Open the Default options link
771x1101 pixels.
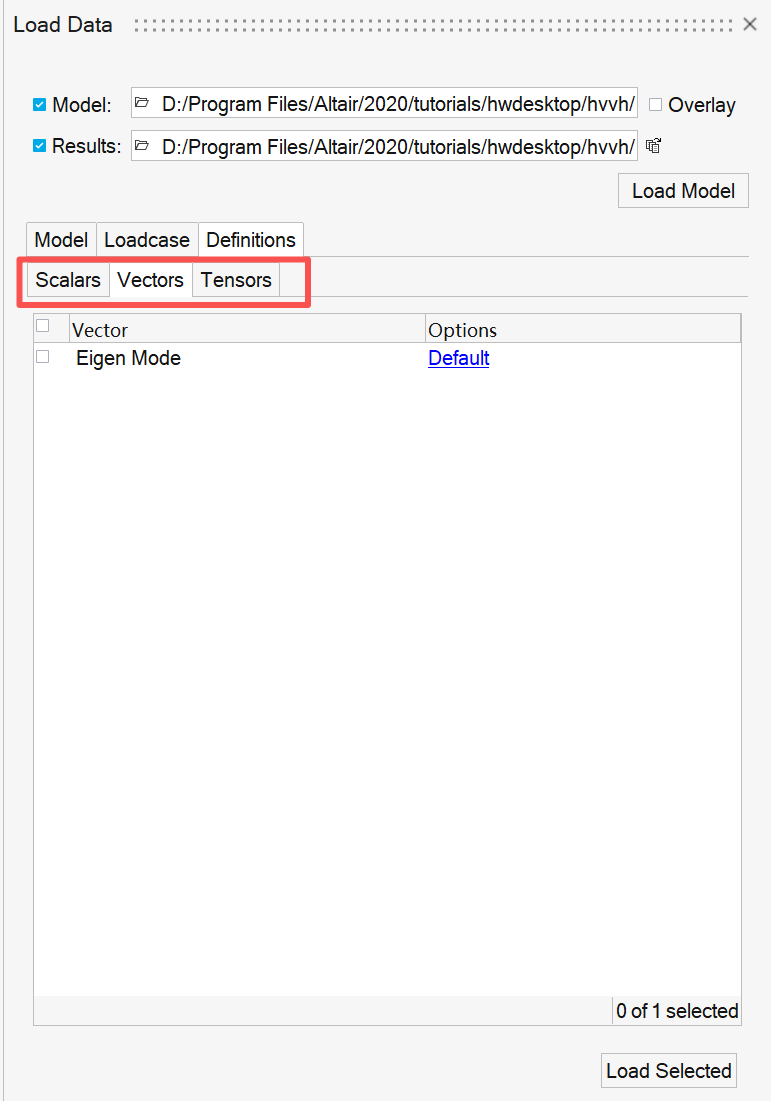[458, 358]
